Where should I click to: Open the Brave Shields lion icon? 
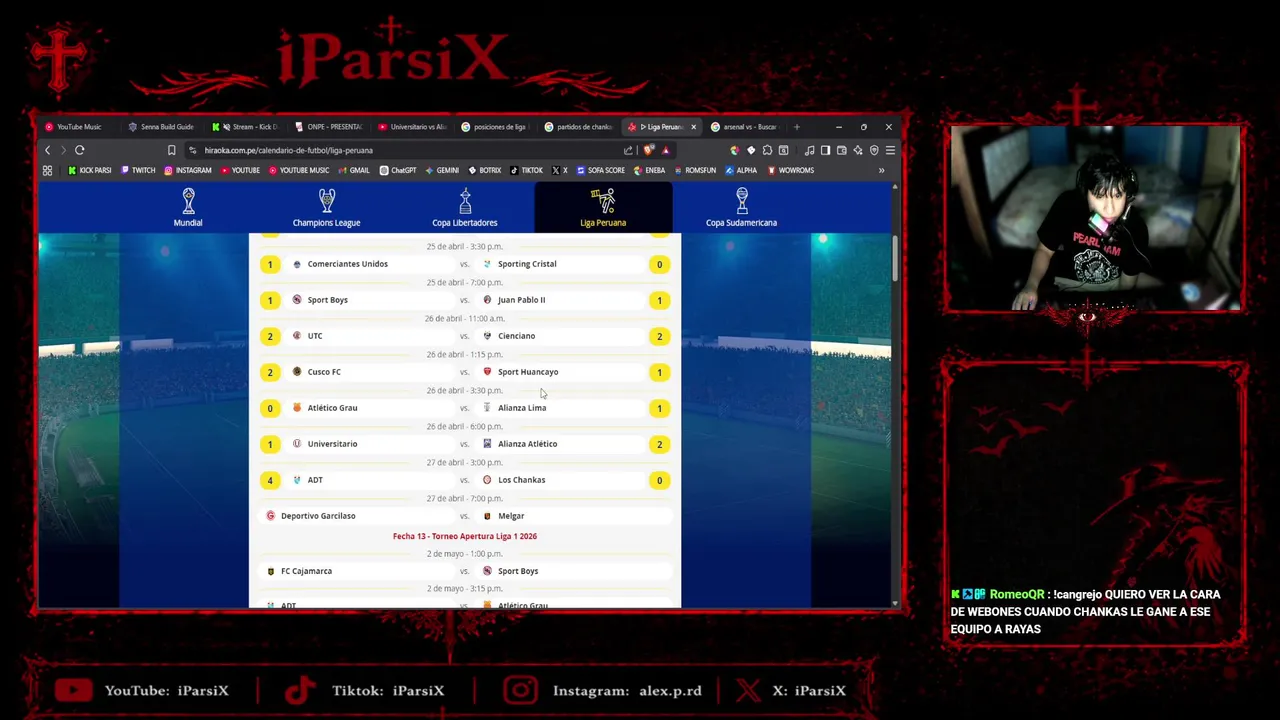point(650,150)
